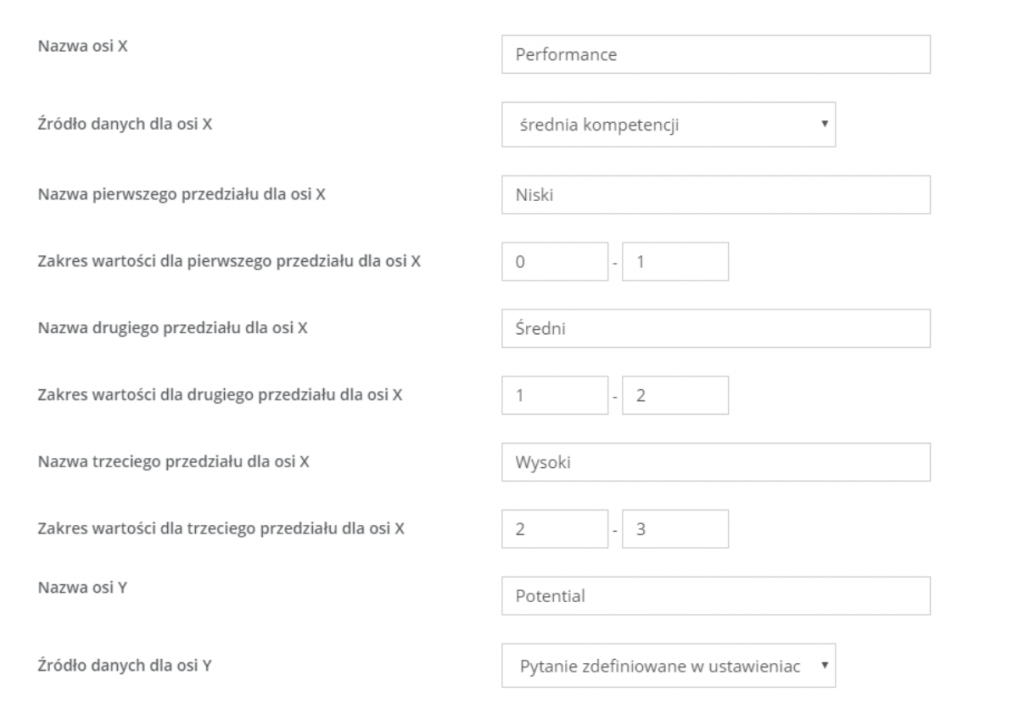The height and width of the screenshot is (703, 1024).
Task: Open the Źródło danych dla osi X dropdown
Action: point(668,124)
